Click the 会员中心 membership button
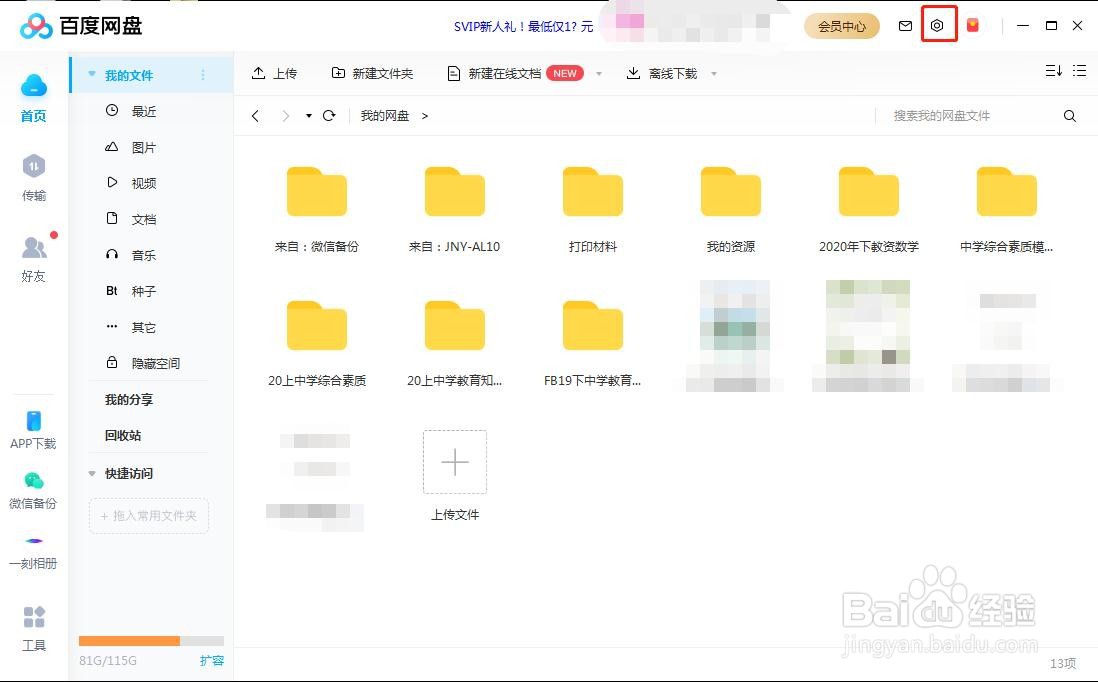Screen dimensions: 1098x682 pyautogui.click(x=841, y=26)
